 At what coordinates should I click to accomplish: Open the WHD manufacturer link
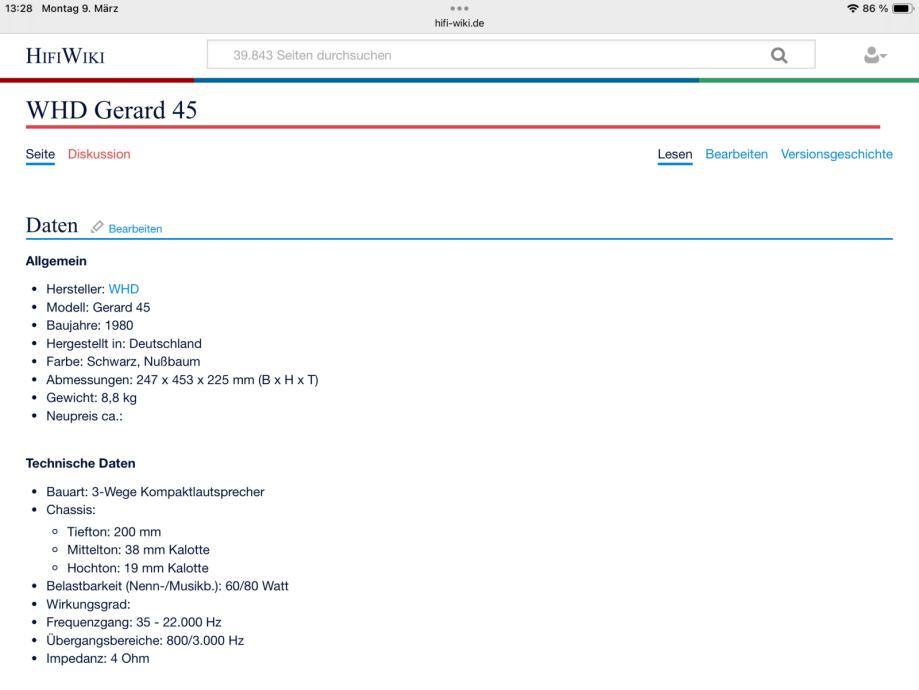[124, 289]
